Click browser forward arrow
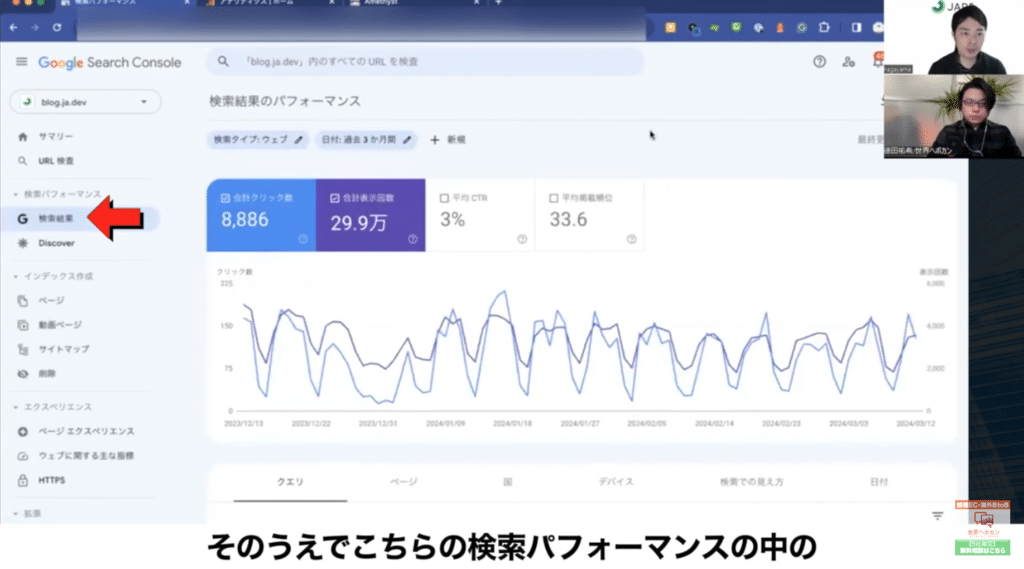The width and height of the screenshot is (1024, 569). [35, 27]
